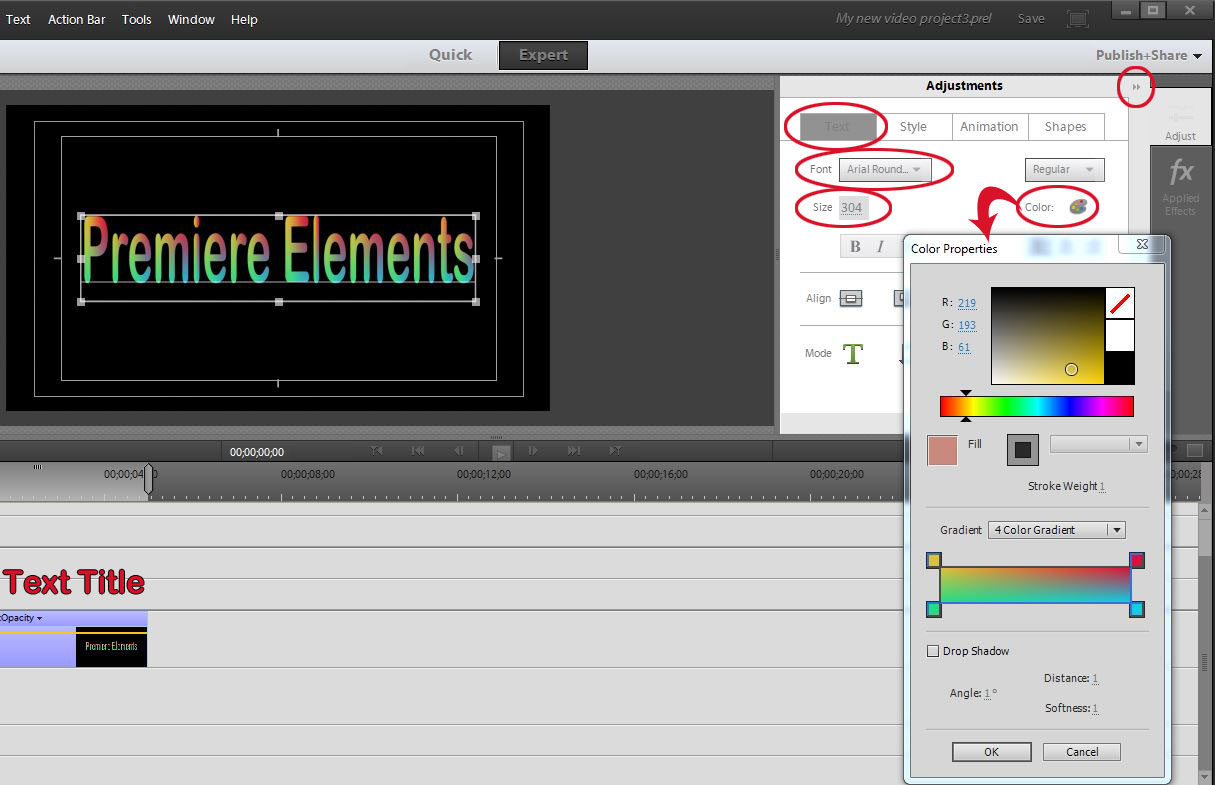Step forward one frame
This screenshot has height=785, width=1215.
pyautogui.click(x=532, y=451)
